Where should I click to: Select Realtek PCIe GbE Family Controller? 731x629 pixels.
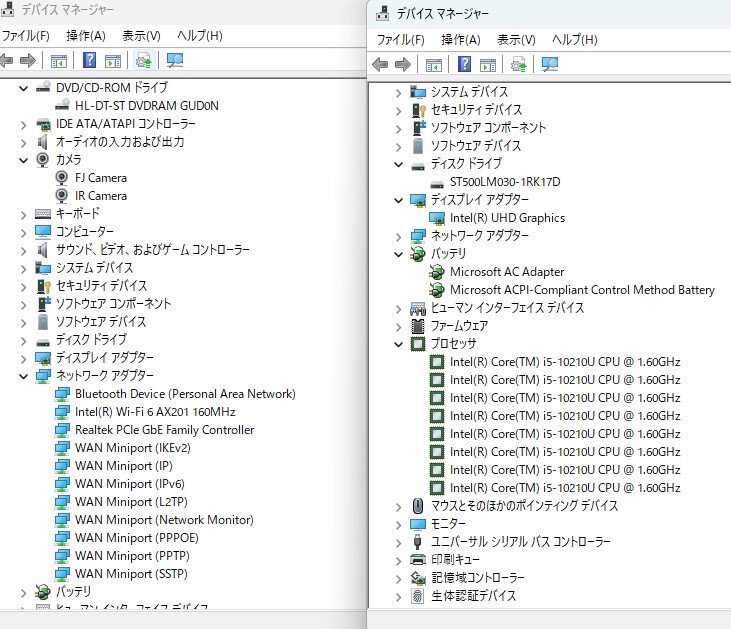tap(165, 430)
